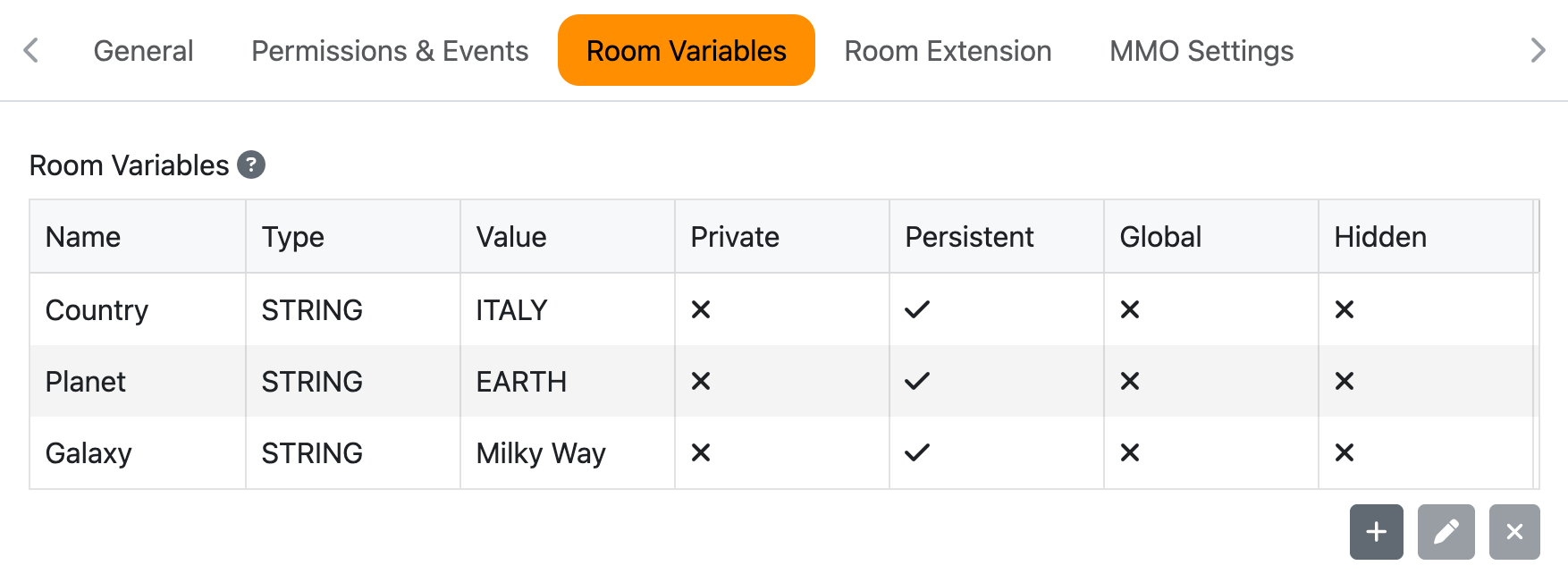The height and width of the screenshot is (574, 1568).
Task: Click the add new room variable plus icon
Action: (1376, 532)
